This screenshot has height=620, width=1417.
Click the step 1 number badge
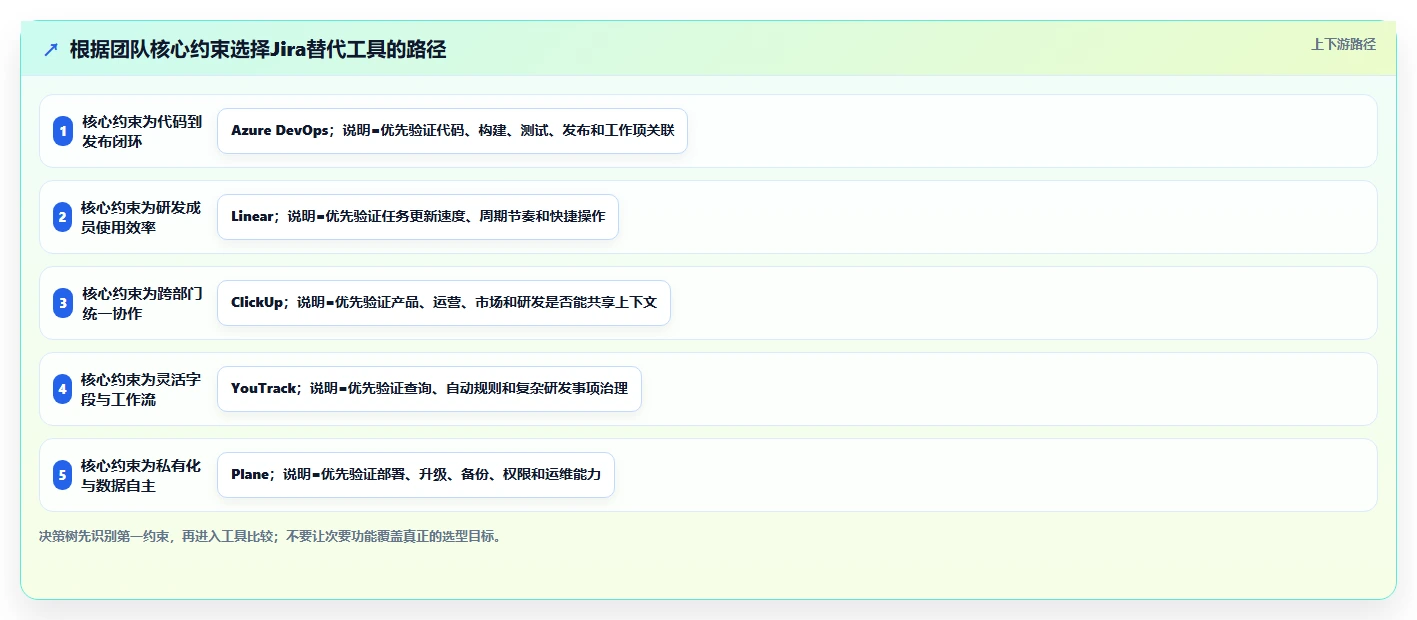63,131
